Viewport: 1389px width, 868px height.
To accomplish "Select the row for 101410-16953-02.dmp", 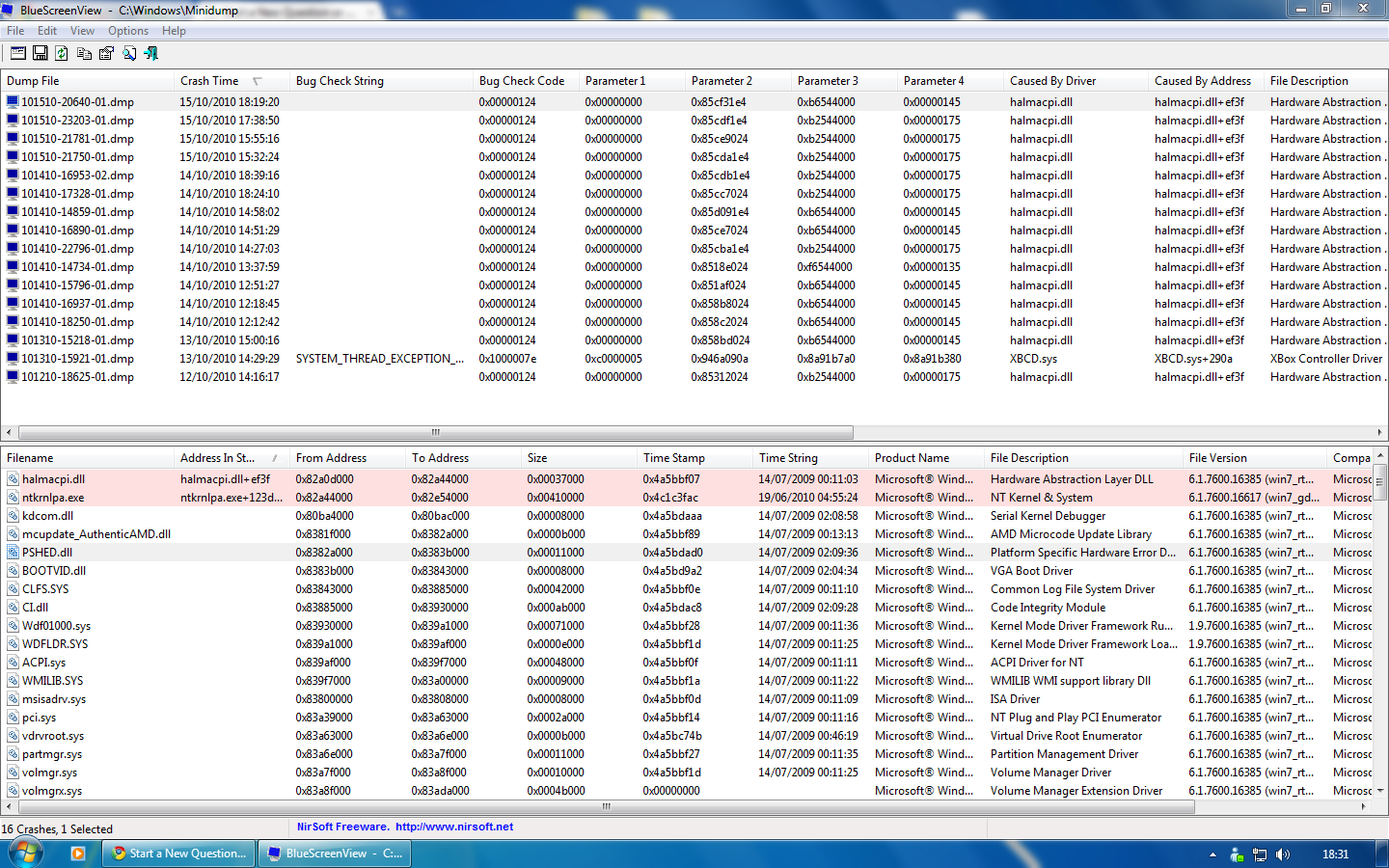I will click(694, 175).
